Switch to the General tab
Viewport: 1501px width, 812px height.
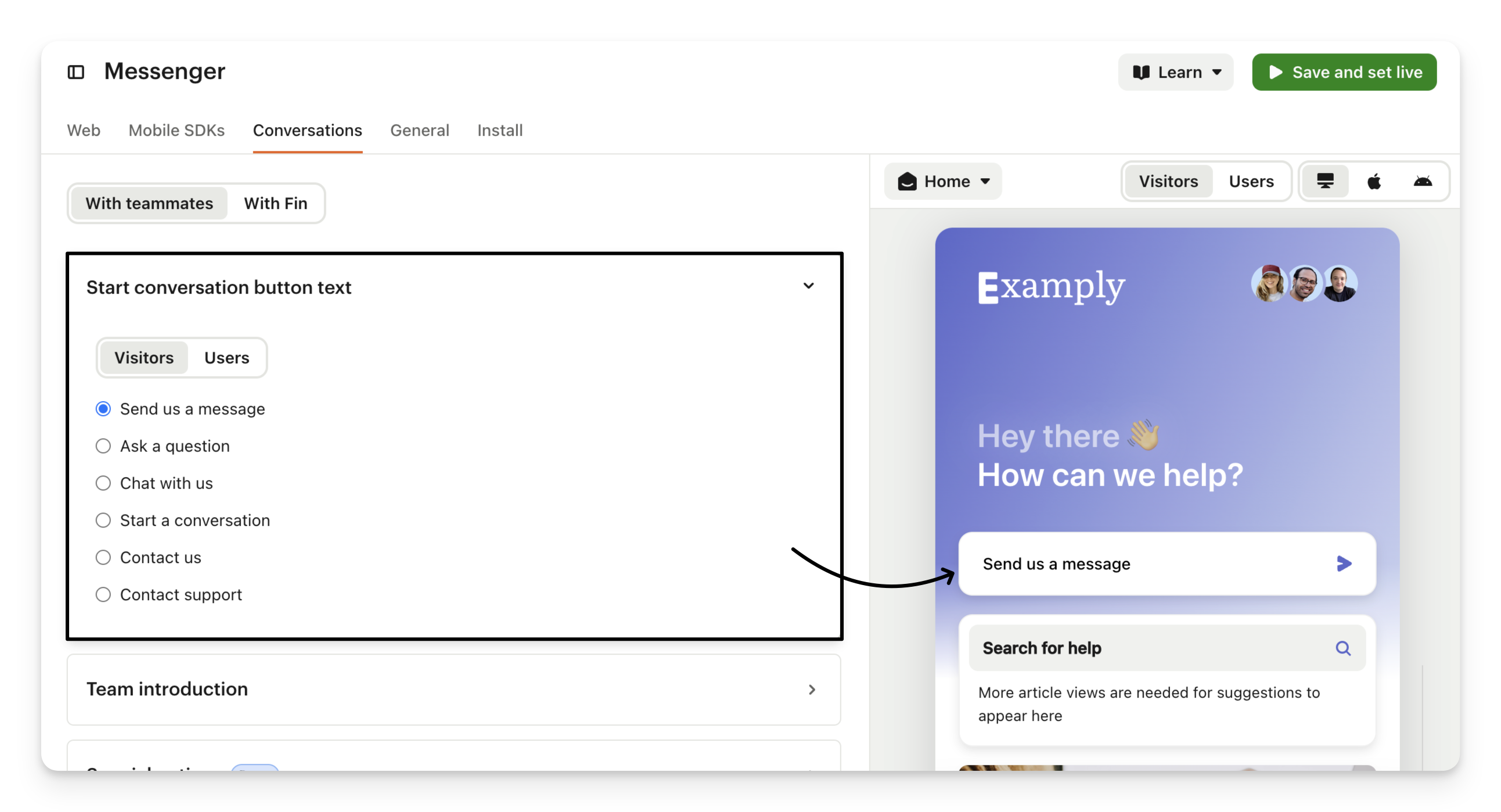tap(420, 130)
